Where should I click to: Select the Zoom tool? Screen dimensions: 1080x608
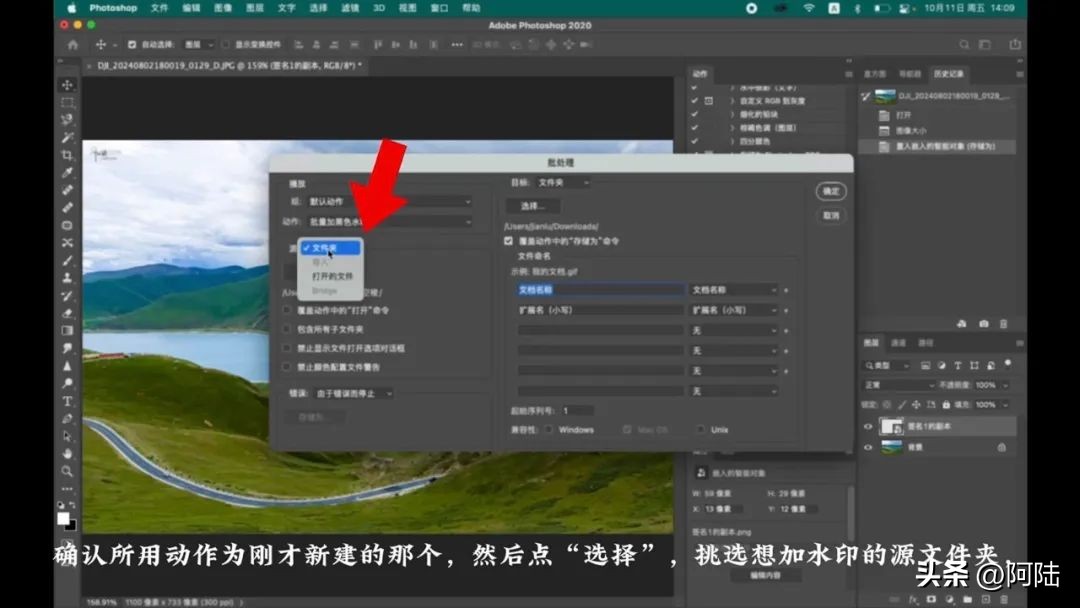[x=68, y=472]
